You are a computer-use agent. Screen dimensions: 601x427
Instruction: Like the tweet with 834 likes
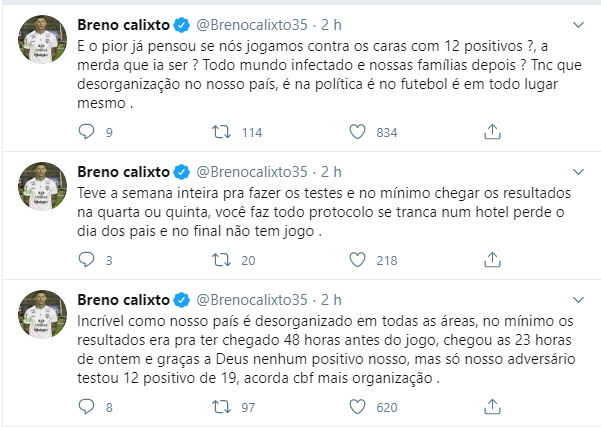pyautogui.click(x=357, y=131)
